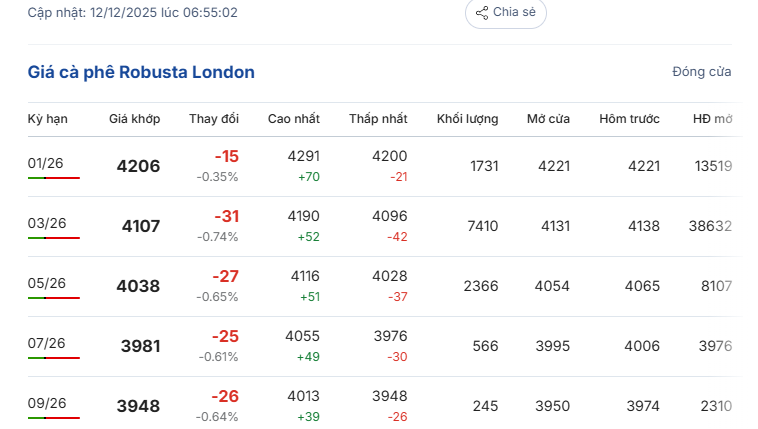Select the 05/26 contract term
The width and height of the screenshot is (758, 429).
coord(46,283)
